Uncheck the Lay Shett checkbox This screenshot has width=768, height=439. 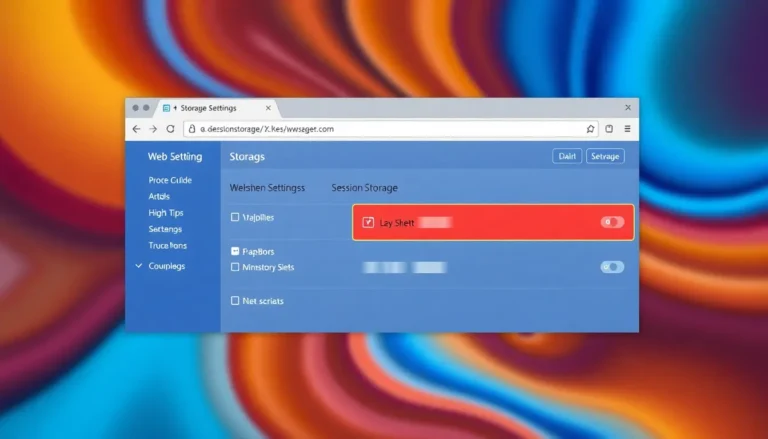pyautogui.click(x=368, y=222)
